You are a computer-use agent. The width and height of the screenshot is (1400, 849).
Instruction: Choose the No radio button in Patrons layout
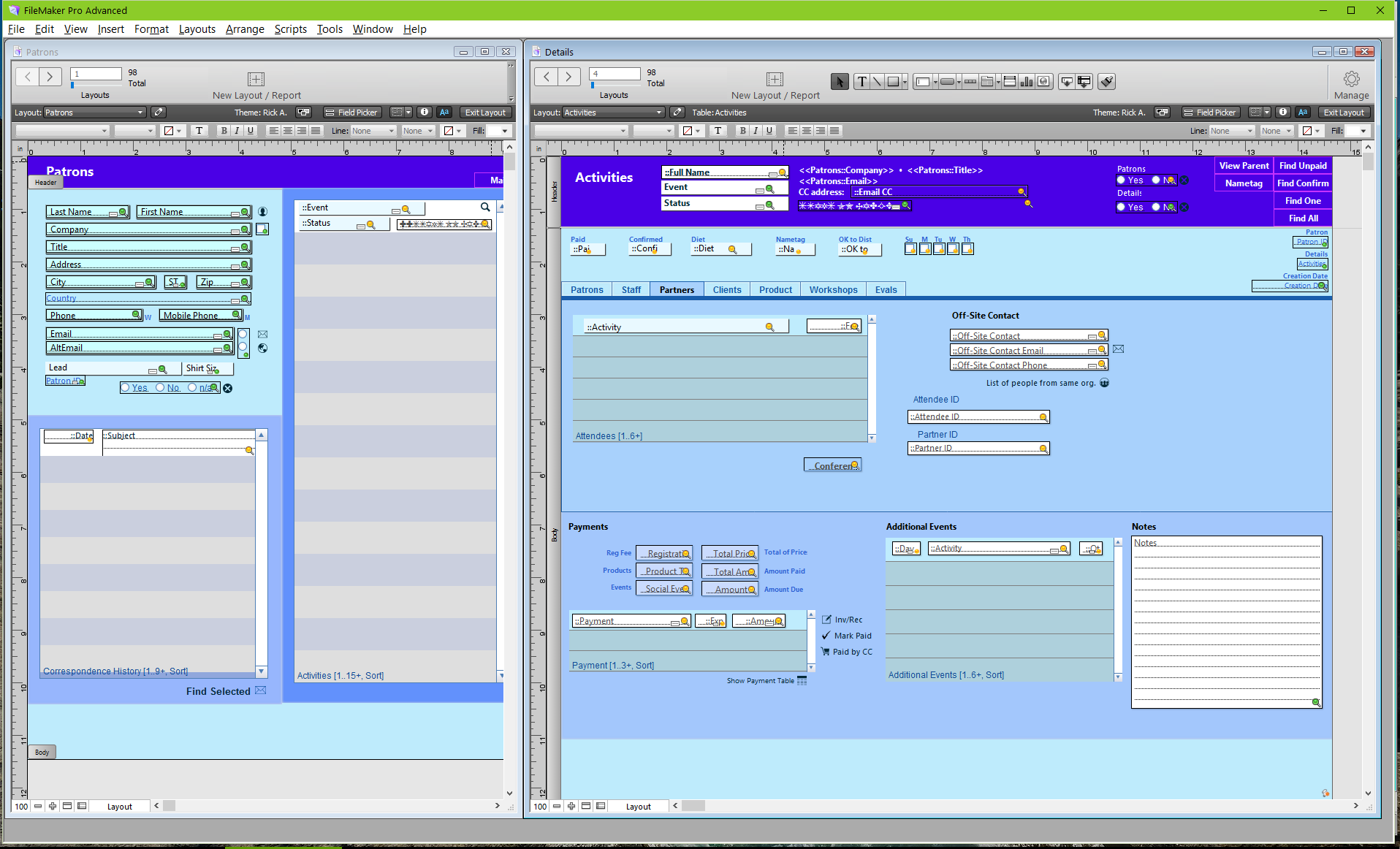(160, 388)
